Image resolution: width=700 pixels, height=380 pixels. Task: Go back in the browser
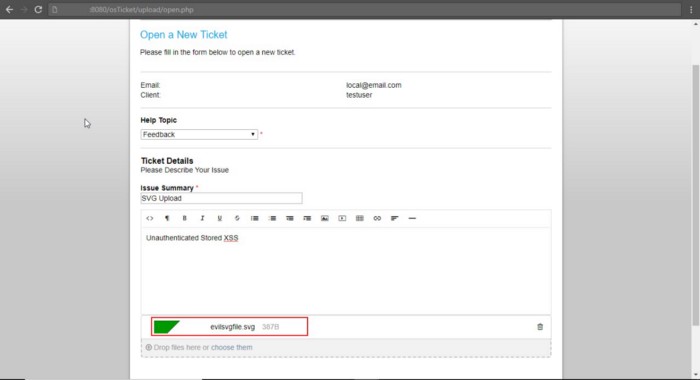click(x=9, y=9)
